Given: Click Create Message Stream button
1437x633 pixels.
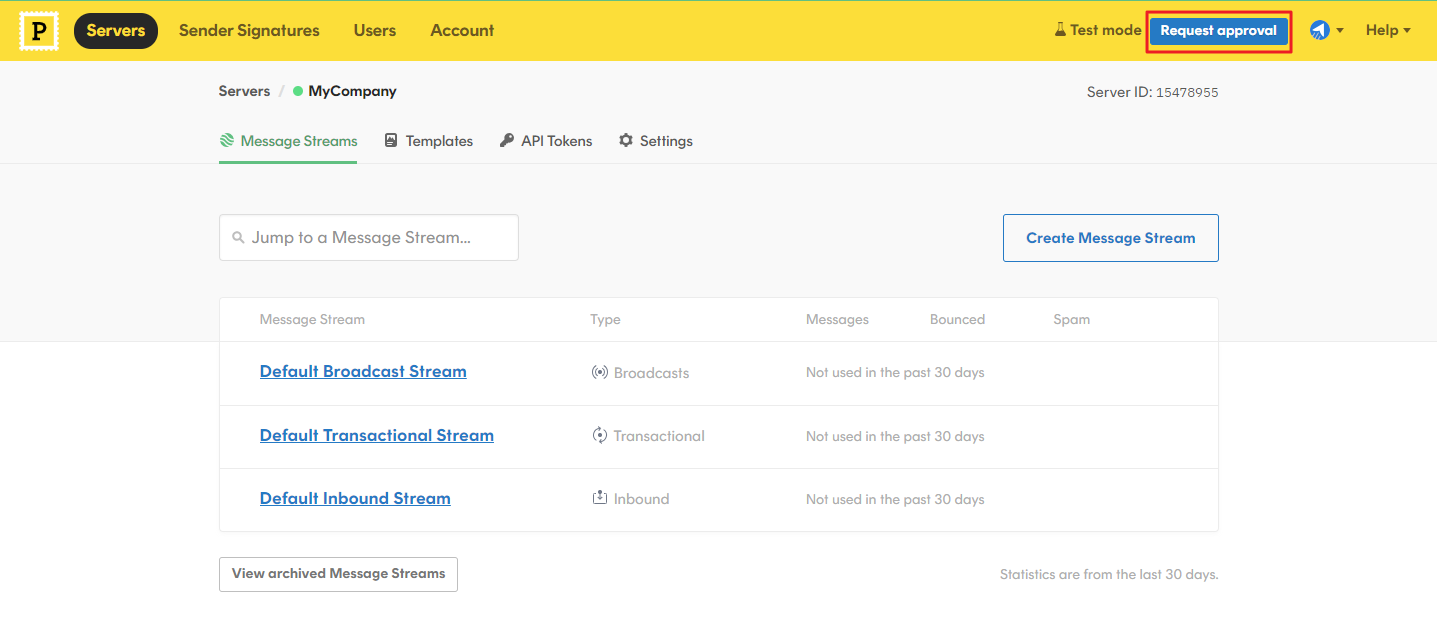Looking at the screenshot, I should coord(1110,238).
